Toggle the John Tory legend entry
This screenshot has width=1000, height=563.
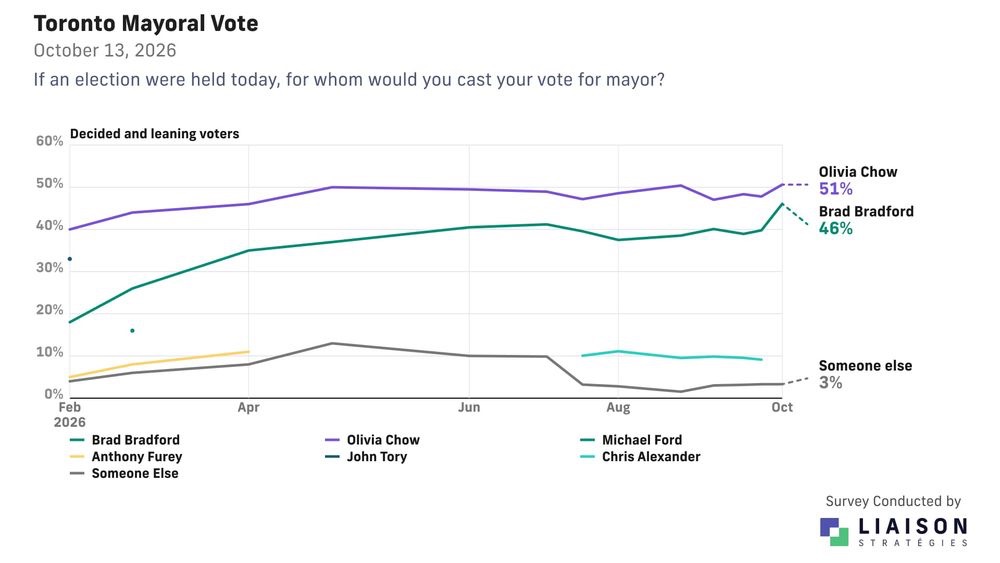tap(366, 457)
